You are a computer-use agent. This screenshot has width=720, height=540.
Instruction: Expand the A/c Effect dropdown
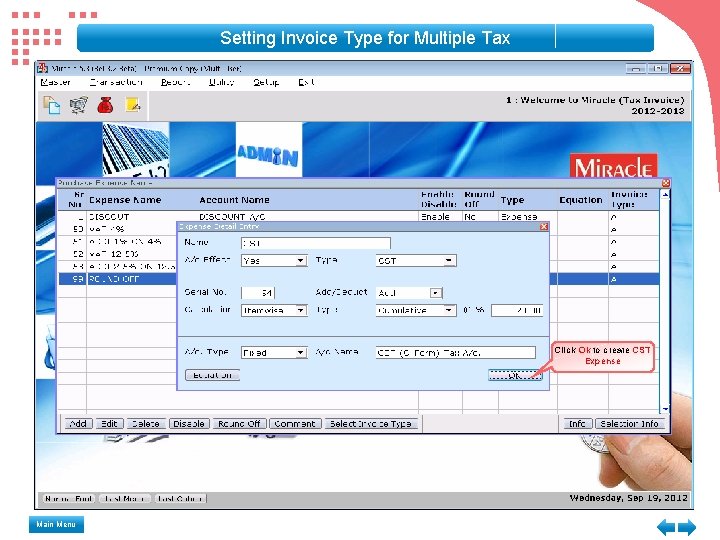(x=300, y=261)
